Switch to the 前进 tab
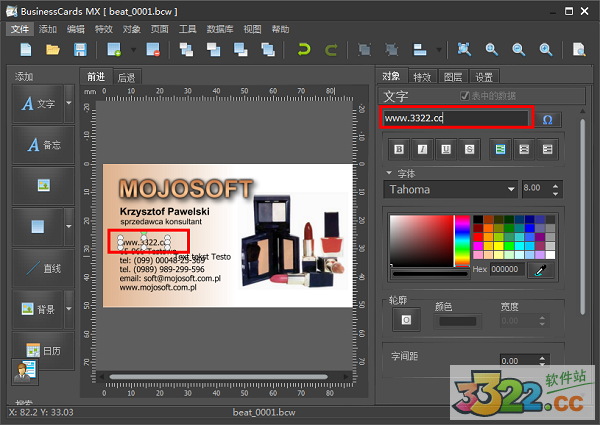 pos(96,77)
